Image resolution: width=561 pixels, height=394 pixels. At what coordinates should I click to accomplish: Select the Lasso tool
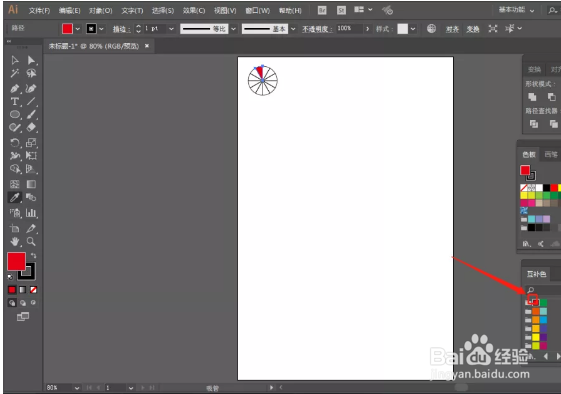[x=31, y=73]
